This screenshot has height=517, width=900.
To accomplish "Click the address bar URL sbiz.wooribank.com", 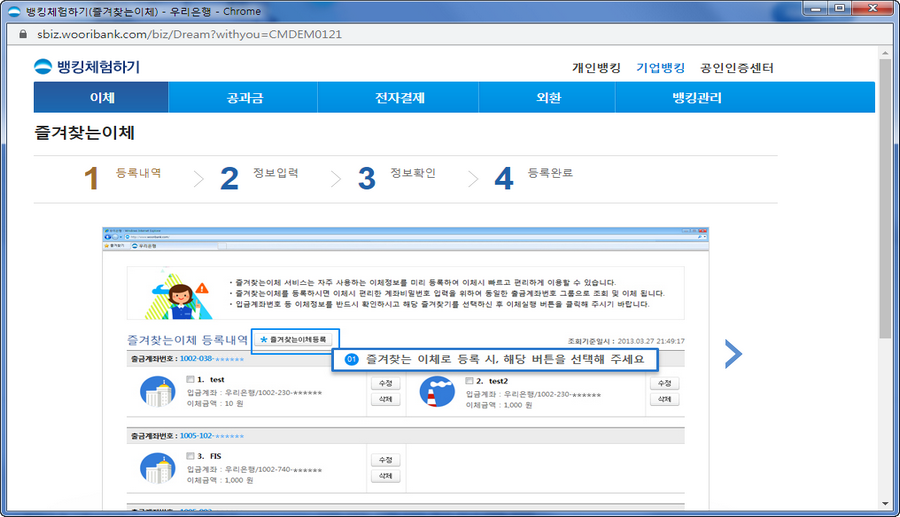I will coord(189,34).
